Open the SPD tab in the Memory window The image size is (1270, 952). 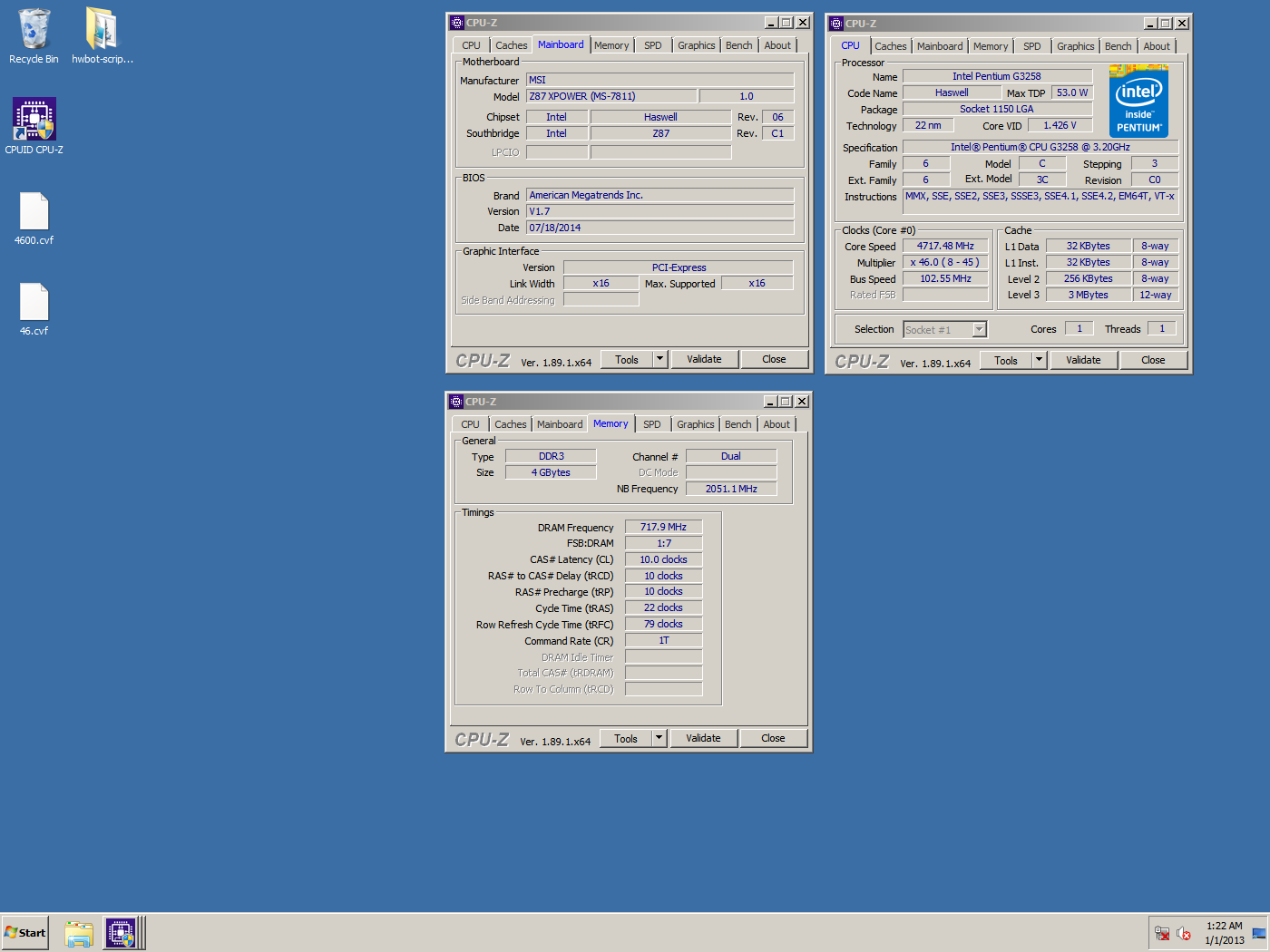click(652, 424)
